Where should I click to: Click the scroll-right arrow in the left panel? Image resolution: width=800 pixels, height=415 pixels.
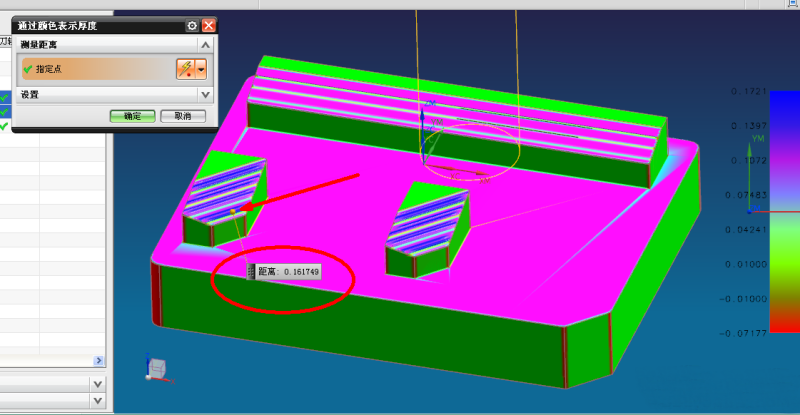pyautogui.click(x=98, y=360)
